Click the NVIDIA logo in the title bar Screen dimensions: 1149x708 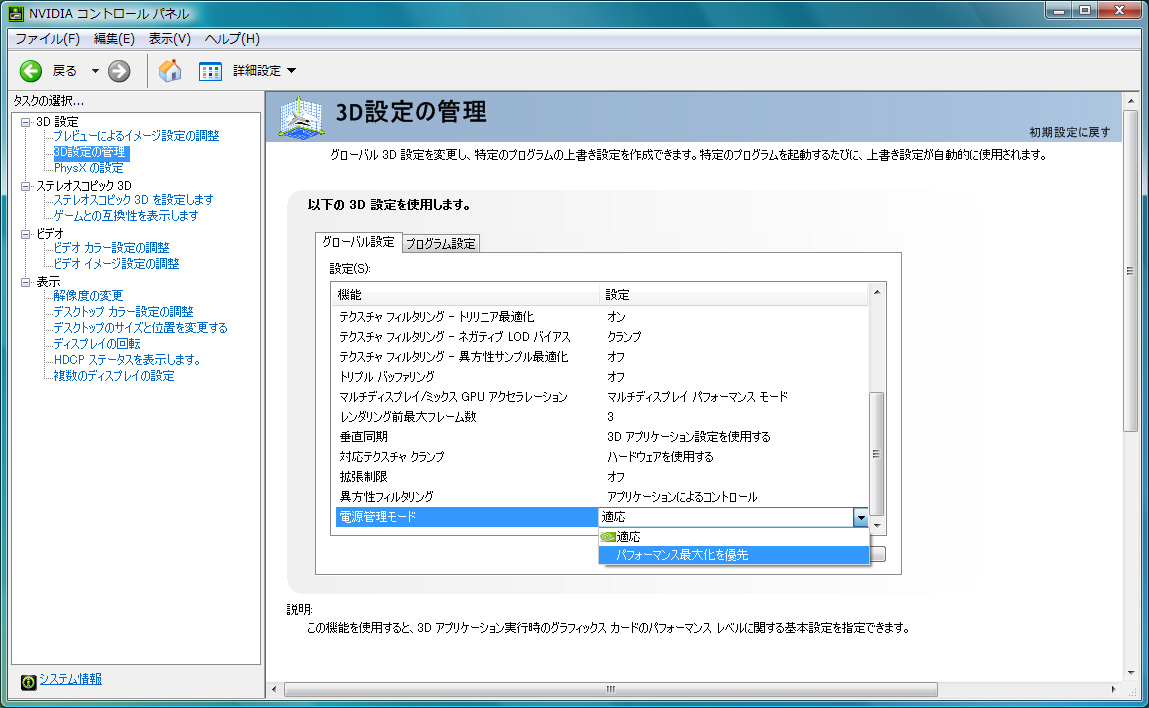[15, 13]
